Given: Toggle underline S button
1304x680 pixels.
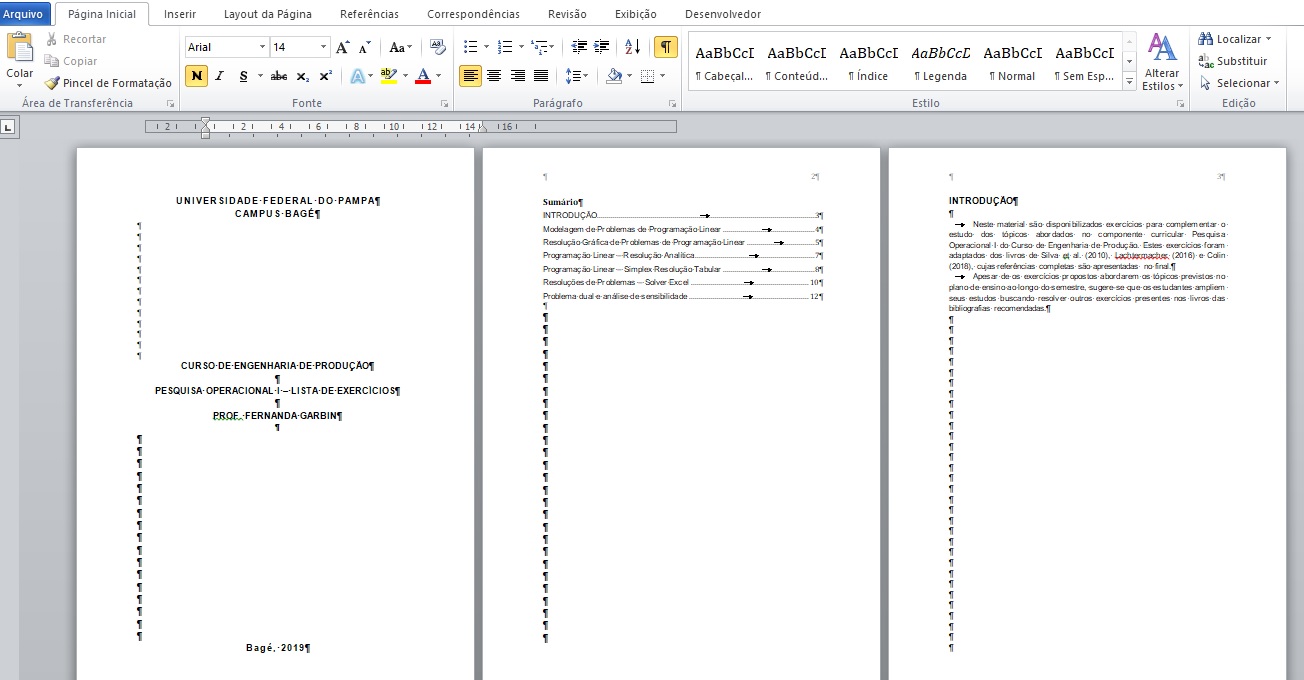Looking at the screenshot, I should pyautogui.click(x=243, y=76).
